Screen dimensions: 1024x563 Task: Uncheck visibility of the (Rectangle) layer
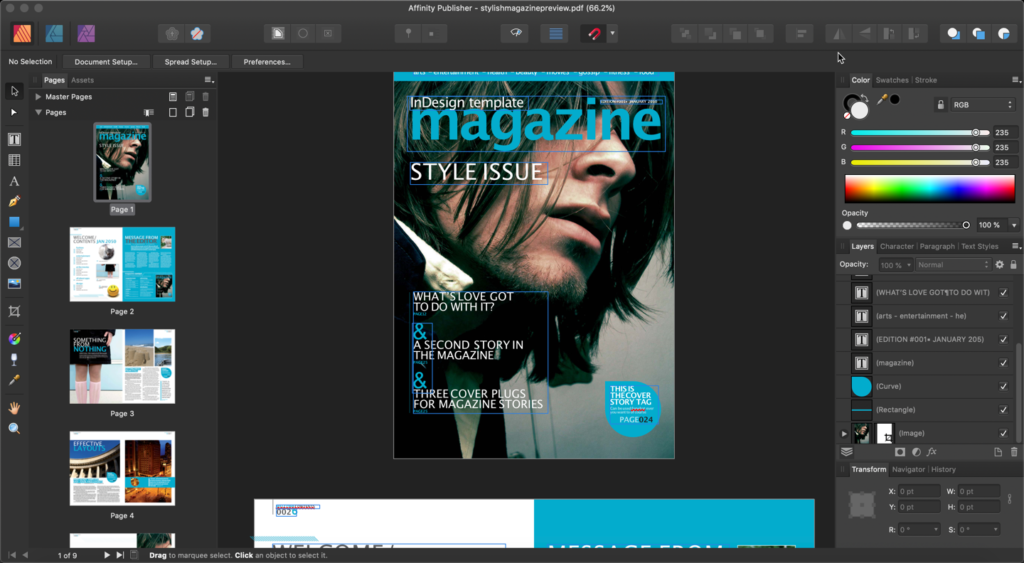[1003, 410]
